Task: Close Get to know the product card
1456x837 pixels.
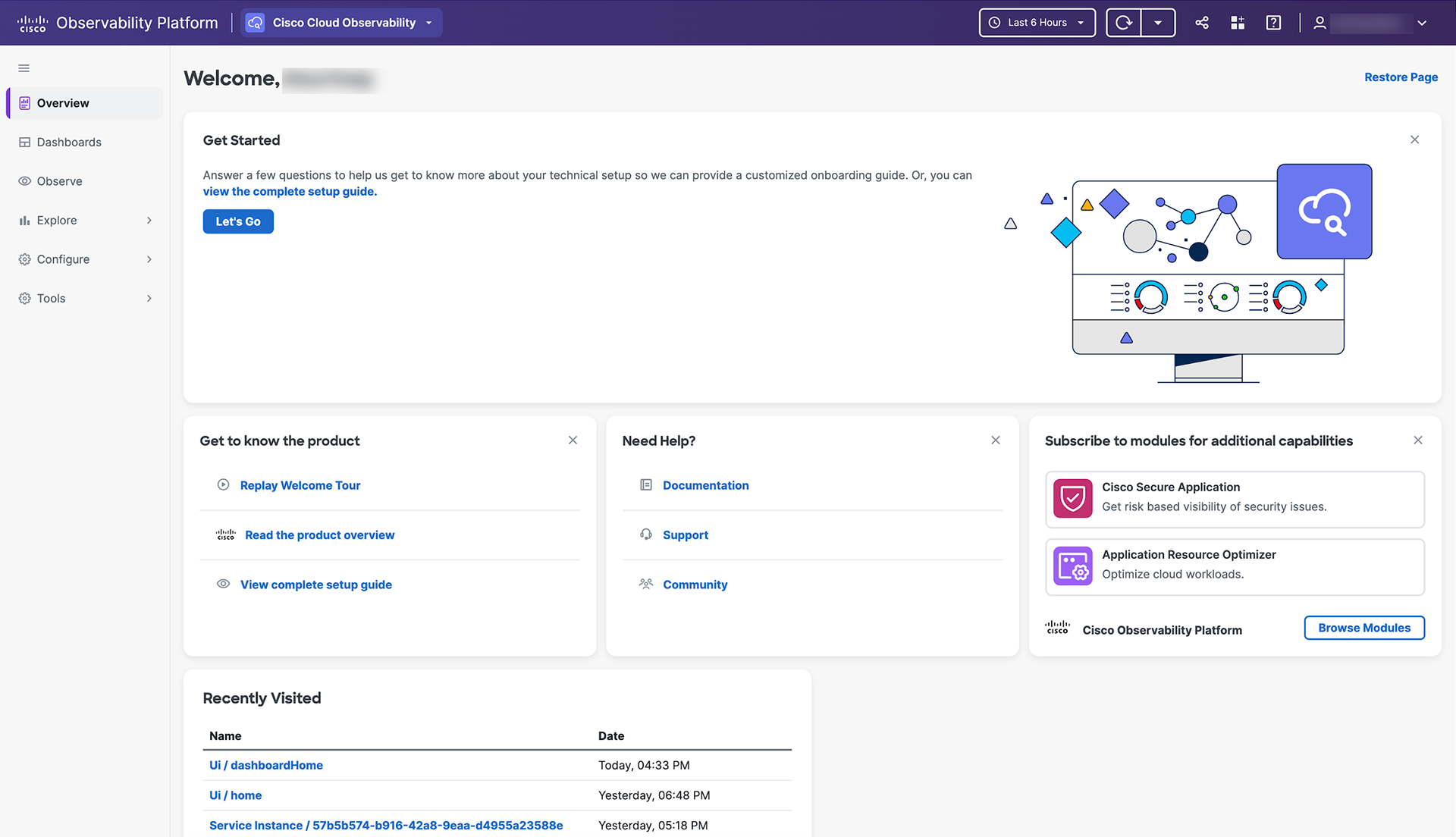Action: (573, 440)
